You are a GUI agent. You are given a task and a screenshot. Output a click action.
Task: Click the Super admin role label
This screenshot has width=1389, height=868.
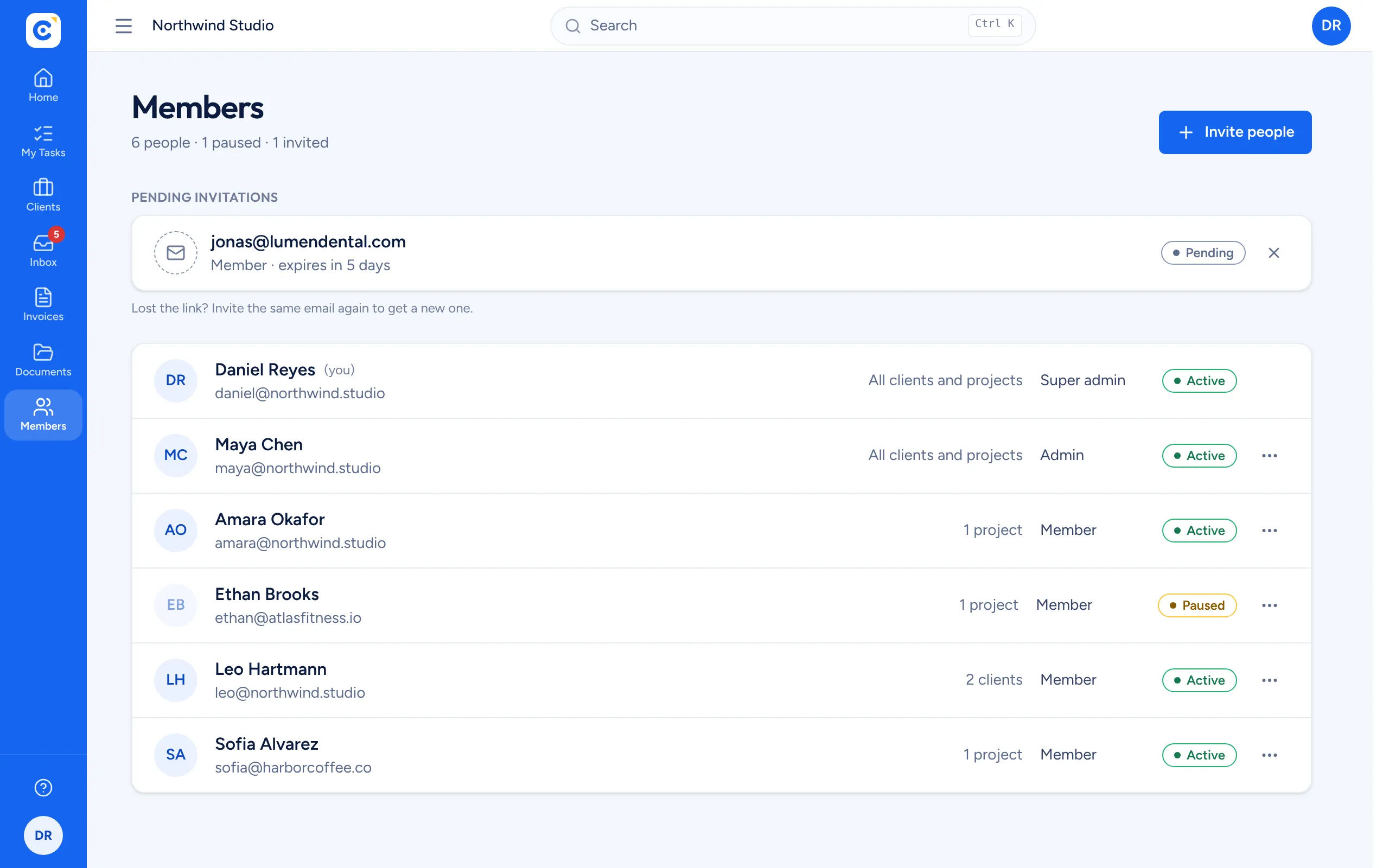[1082, 380]
